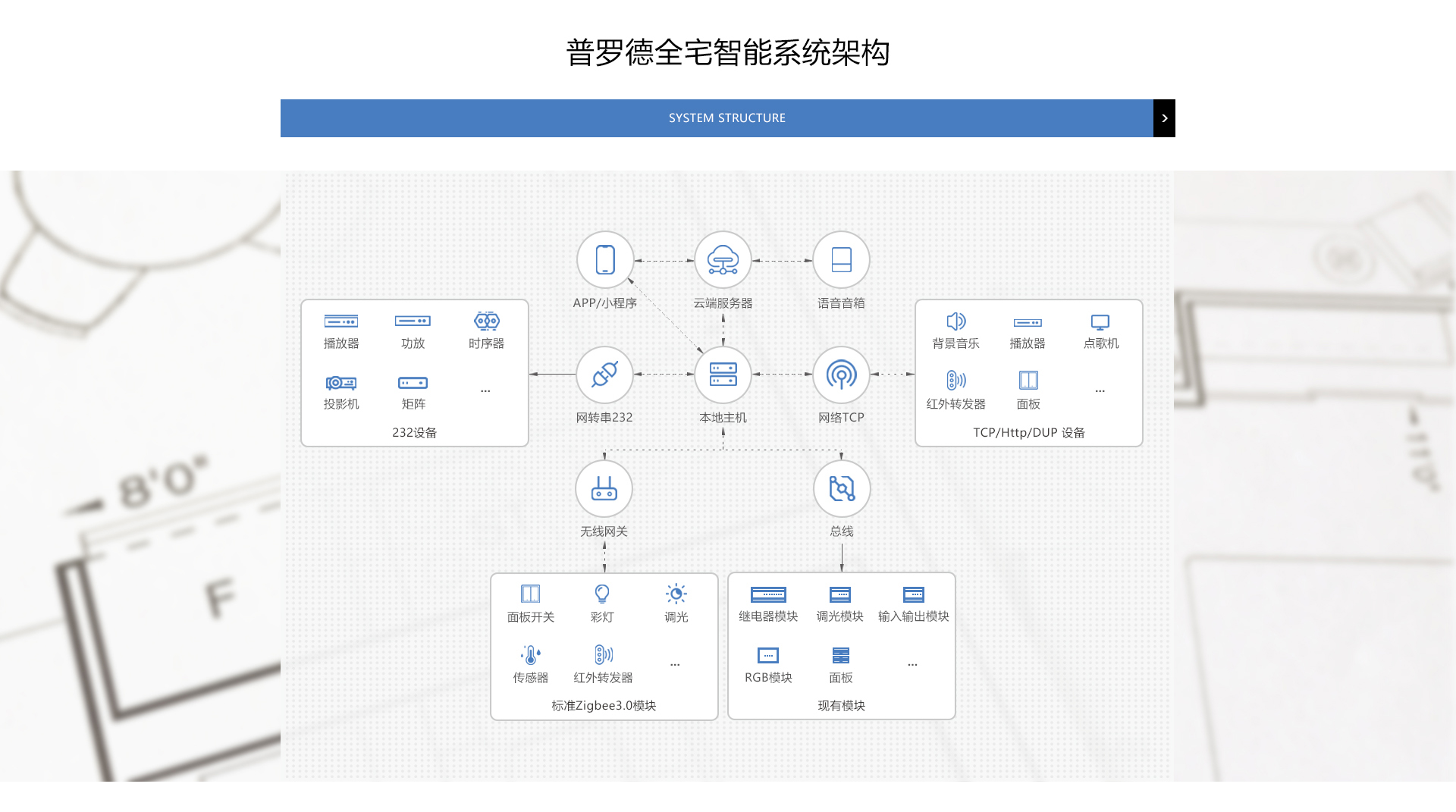Image resolution: width=1456 pixels, height=812 pixels.
Task: Click the 面板开关 panel switch icon
Action: point(530,594)
